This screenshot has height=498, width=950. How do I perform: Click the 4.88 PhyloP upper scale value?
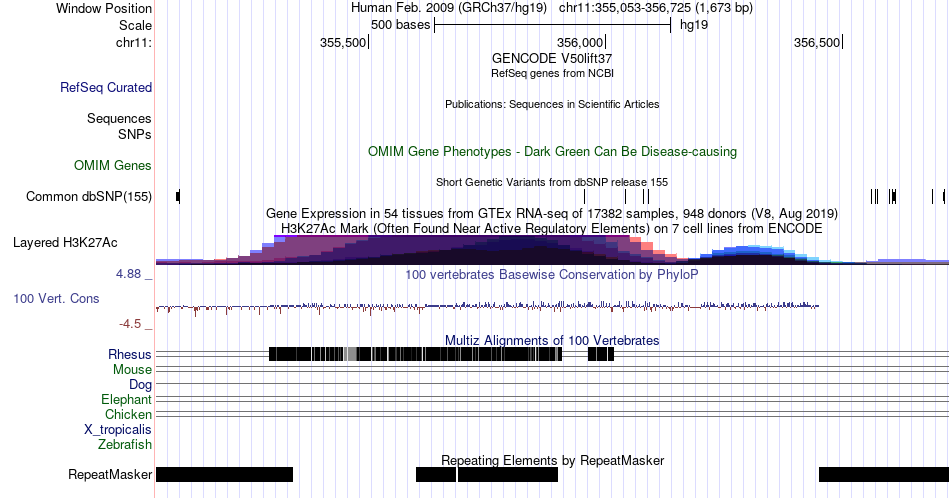click(128, 274)
